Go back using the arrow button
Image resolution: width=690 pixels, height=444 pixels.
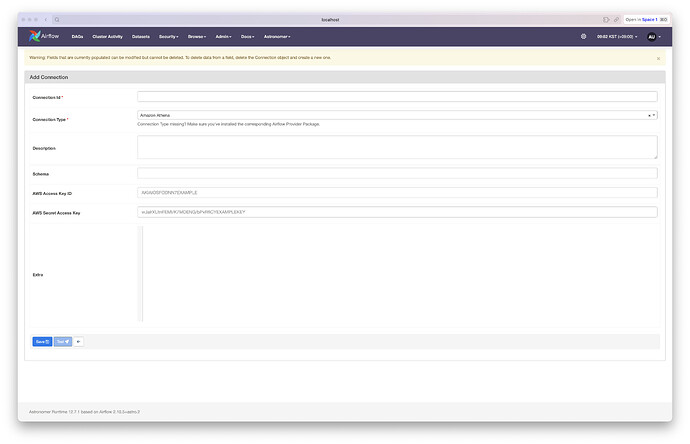point(78,341)
